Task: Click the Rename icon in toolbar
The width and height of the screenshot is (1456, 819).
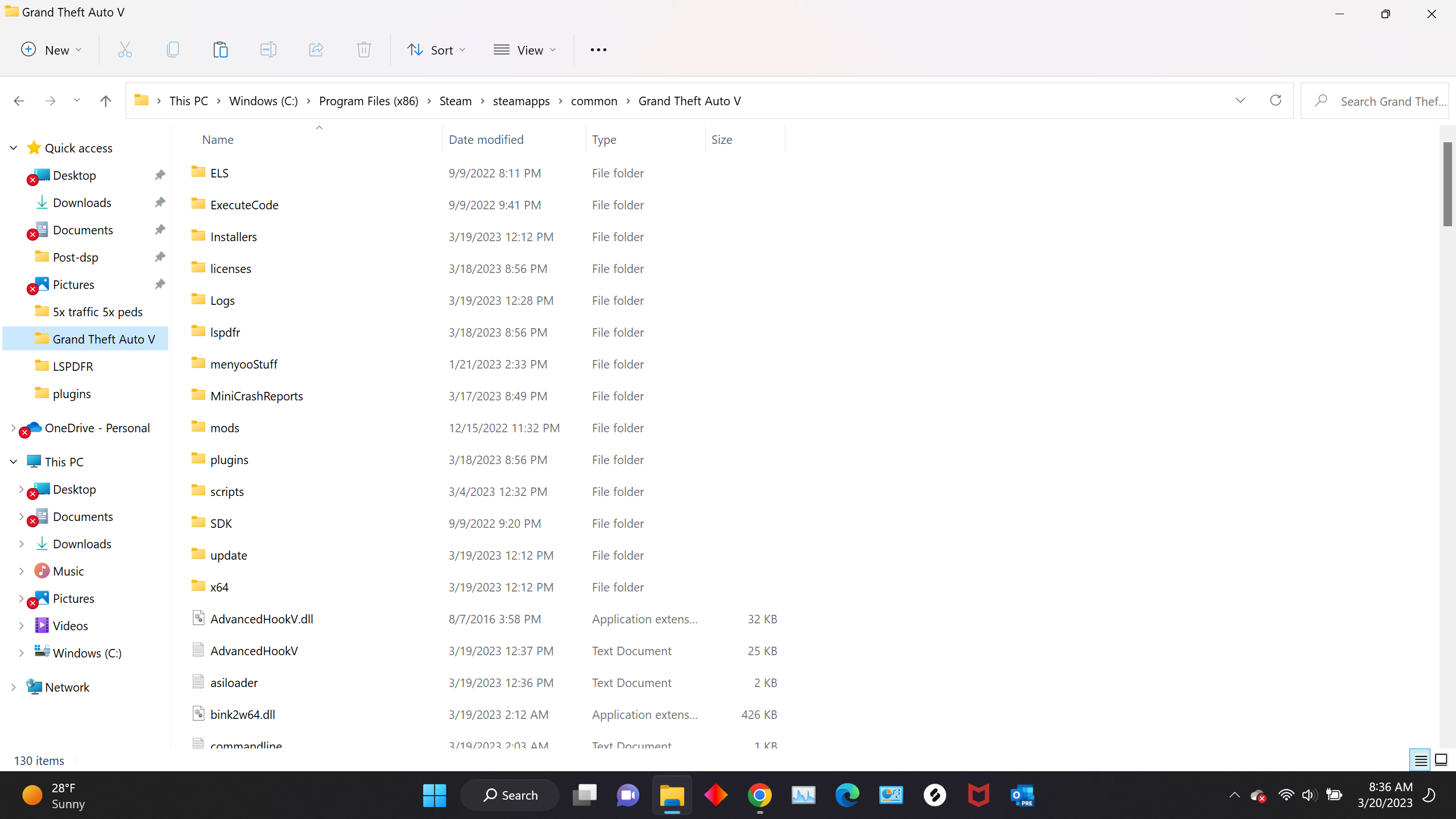Action: 268,50
